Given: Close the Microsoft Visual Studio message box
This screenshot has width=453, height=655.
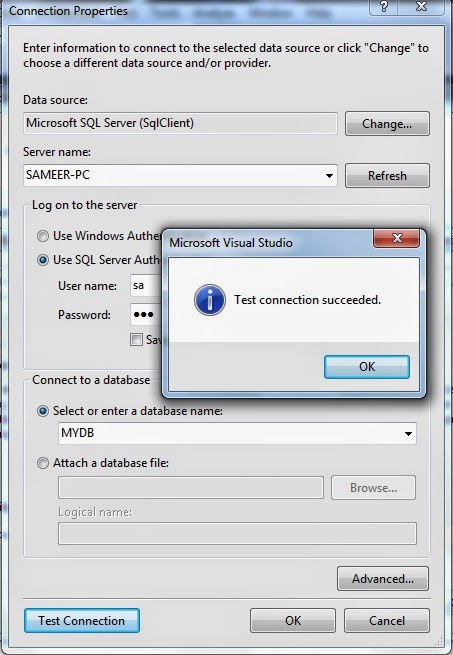Looking at the screenshot, I should [397, 238].
